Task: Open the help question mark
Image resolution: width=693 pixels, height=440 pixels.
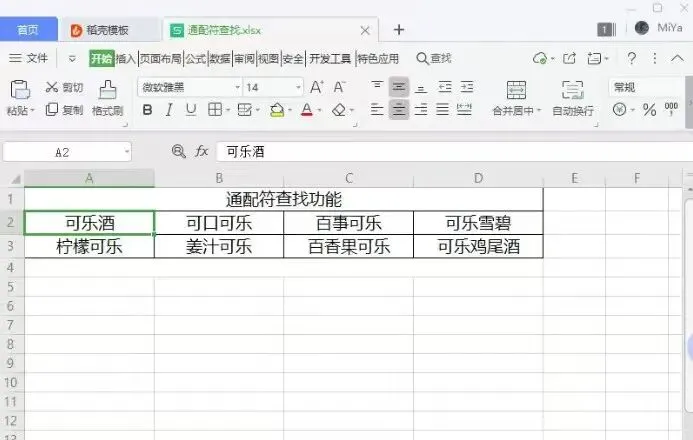Action: point(632,58)
